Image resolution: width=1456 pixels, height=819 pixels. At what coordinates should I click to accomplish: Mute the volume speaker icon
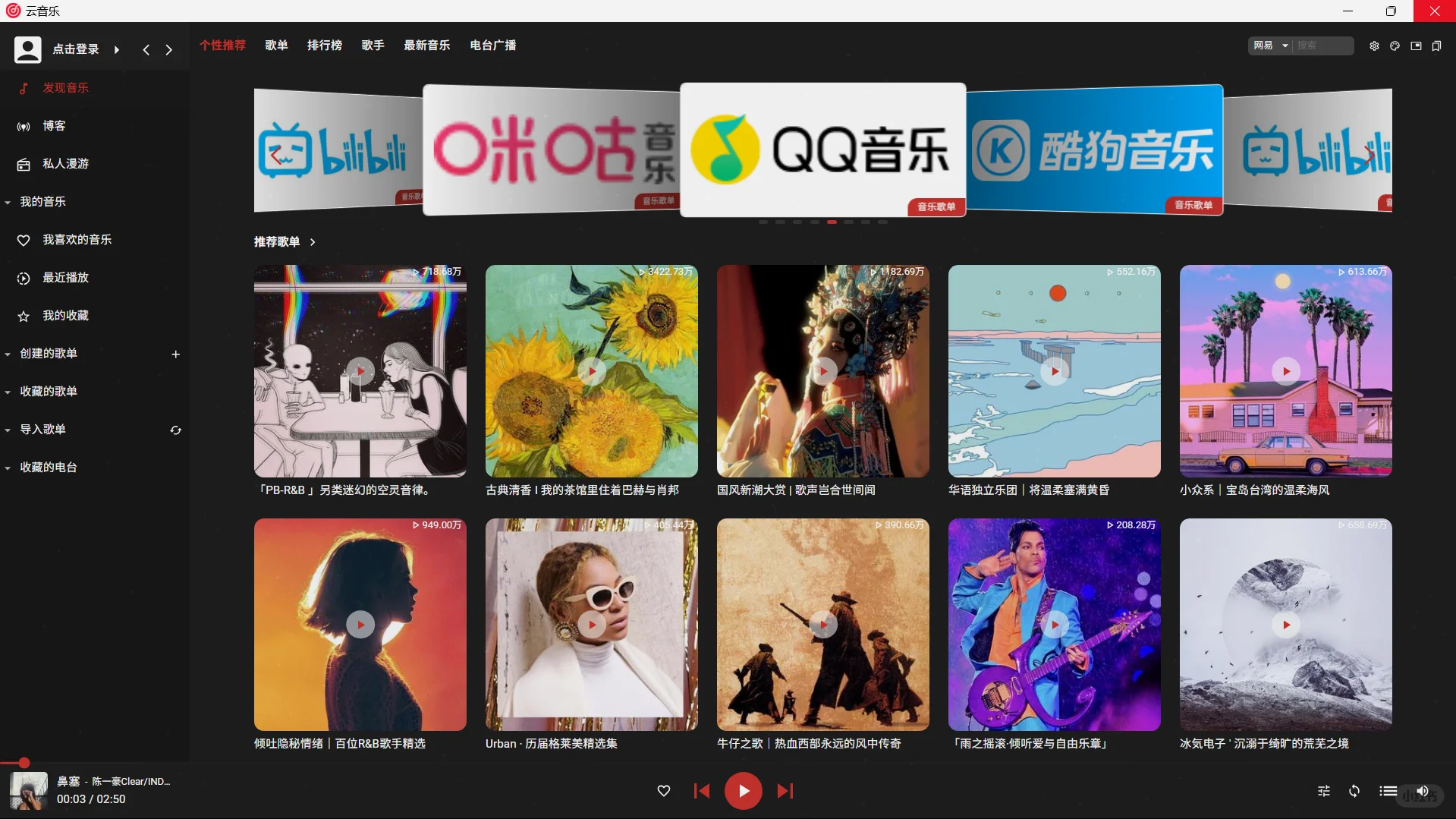pyautogui.click(x=1423, y=791)
